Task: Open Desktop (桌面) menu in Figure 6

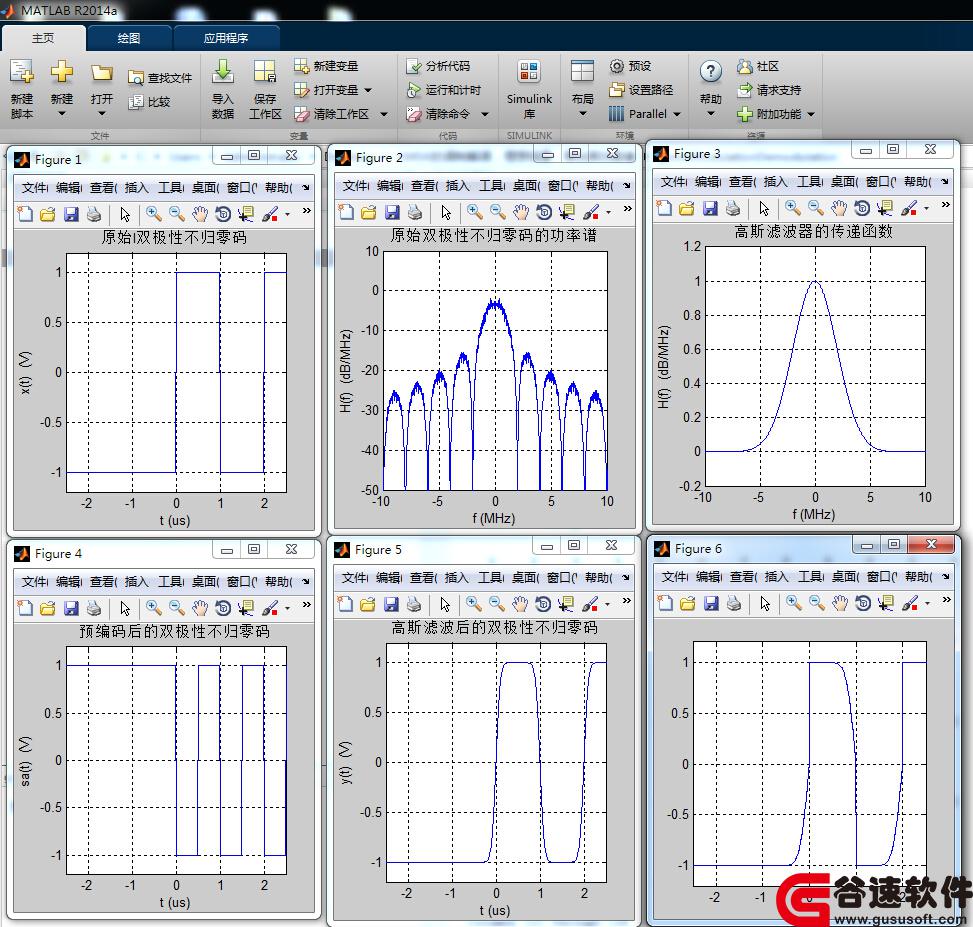Action: [845, 576]
